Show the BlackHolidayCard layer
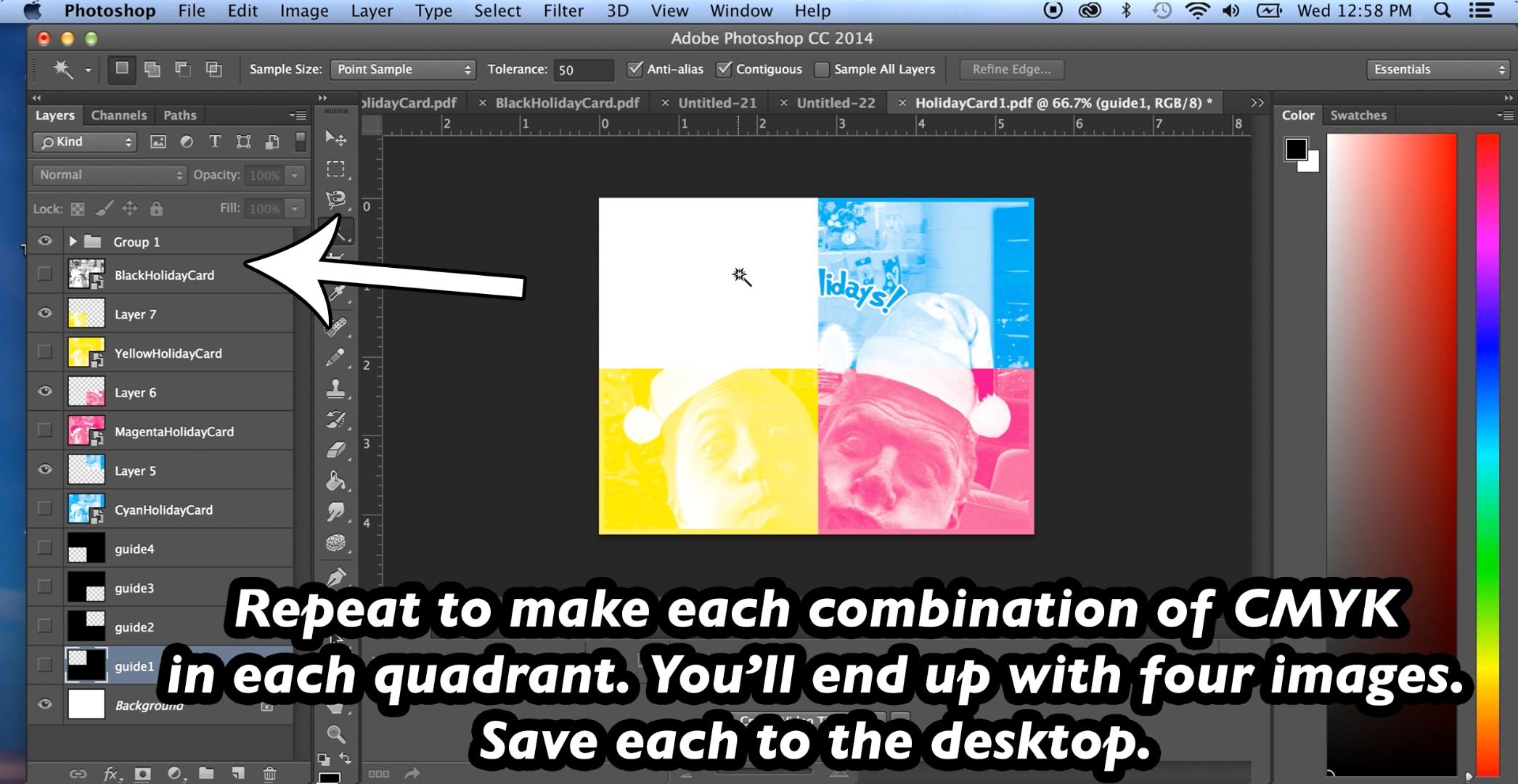The width and height of the screenshot is (1518, 784). 45,274
